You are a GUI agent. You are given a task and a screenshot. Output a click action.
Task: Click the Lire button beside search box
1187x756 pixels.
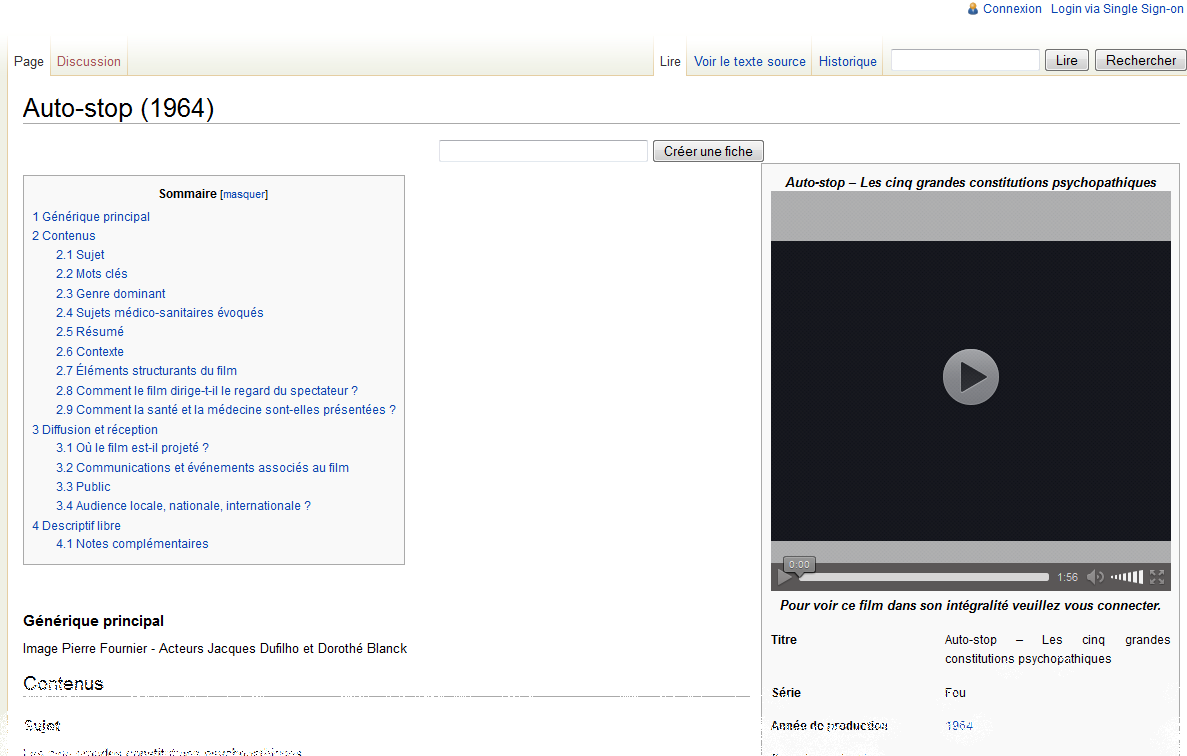coord(1066,61)
